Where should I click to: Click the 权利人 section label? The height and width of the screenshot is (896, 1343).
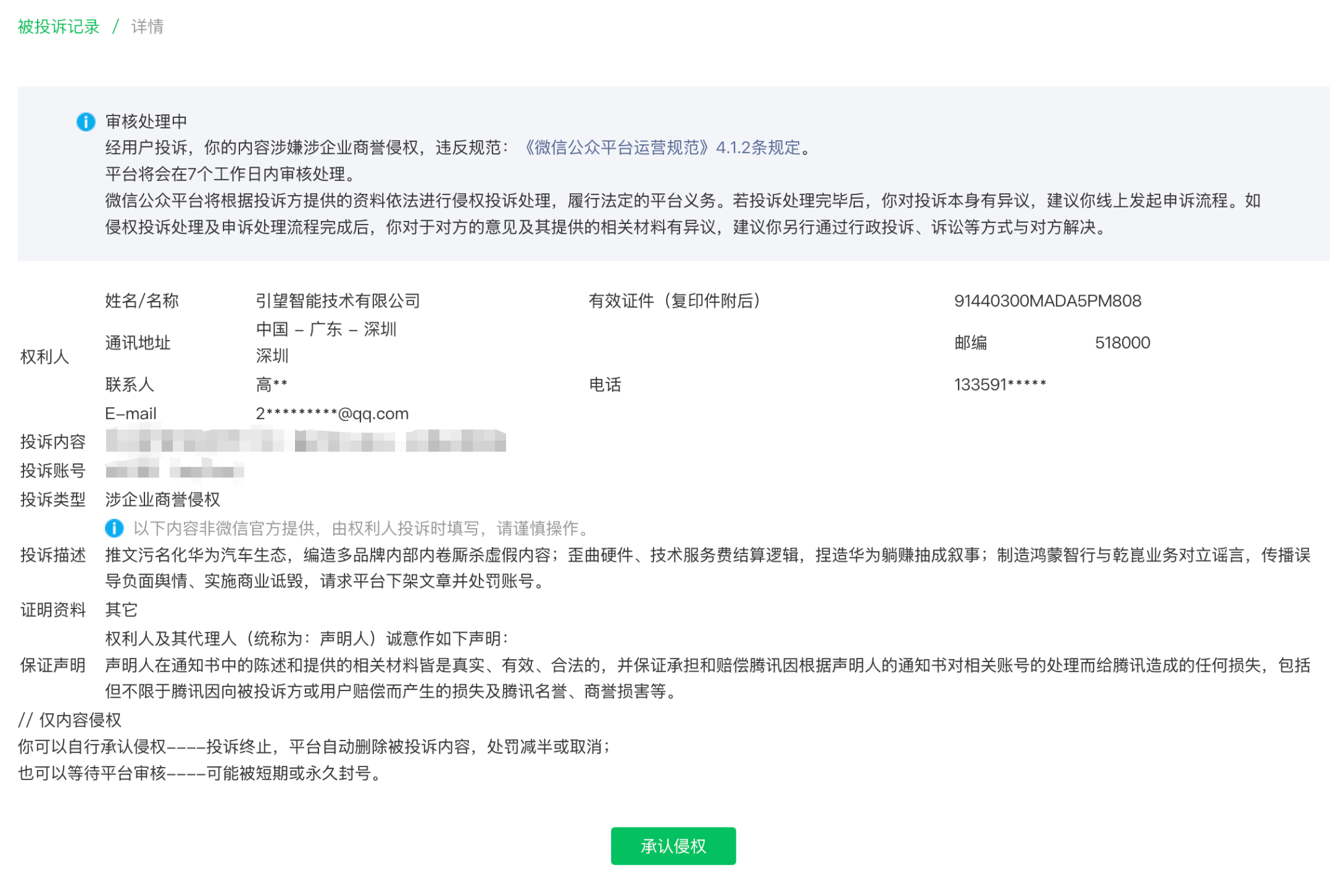click(x=44, y=357)
